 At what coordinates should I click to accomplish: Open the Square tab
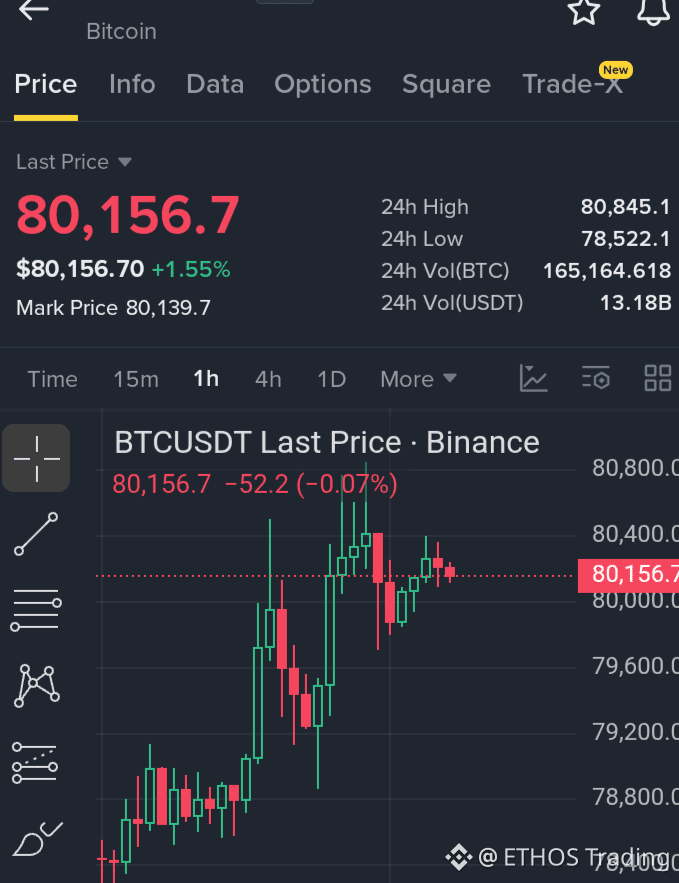tap(446, 84)
